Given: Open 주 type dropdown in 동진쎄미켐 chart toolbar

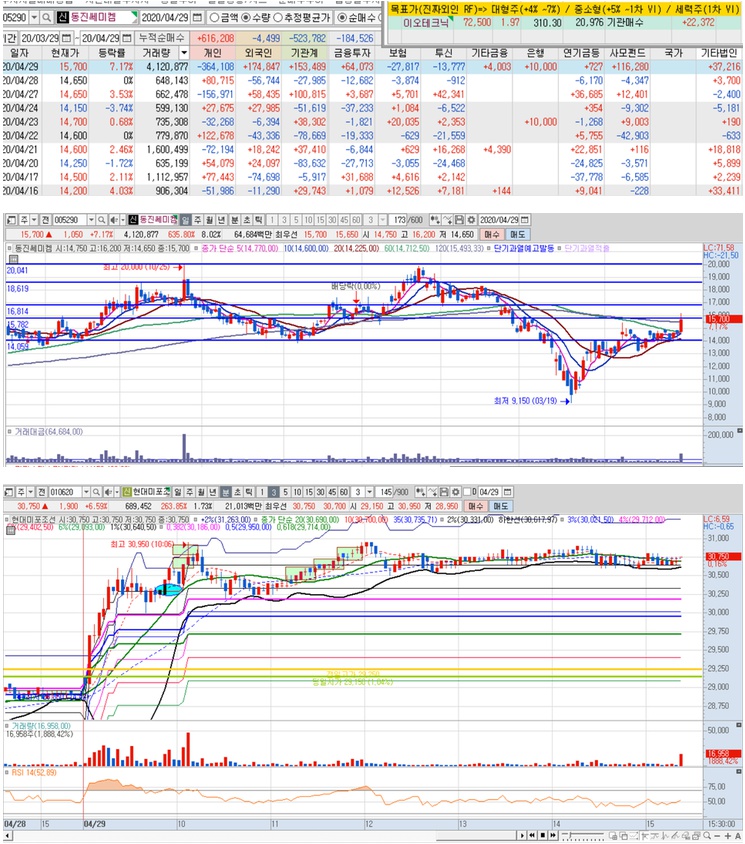Looking at the screenshot, I should pos(34,220).
